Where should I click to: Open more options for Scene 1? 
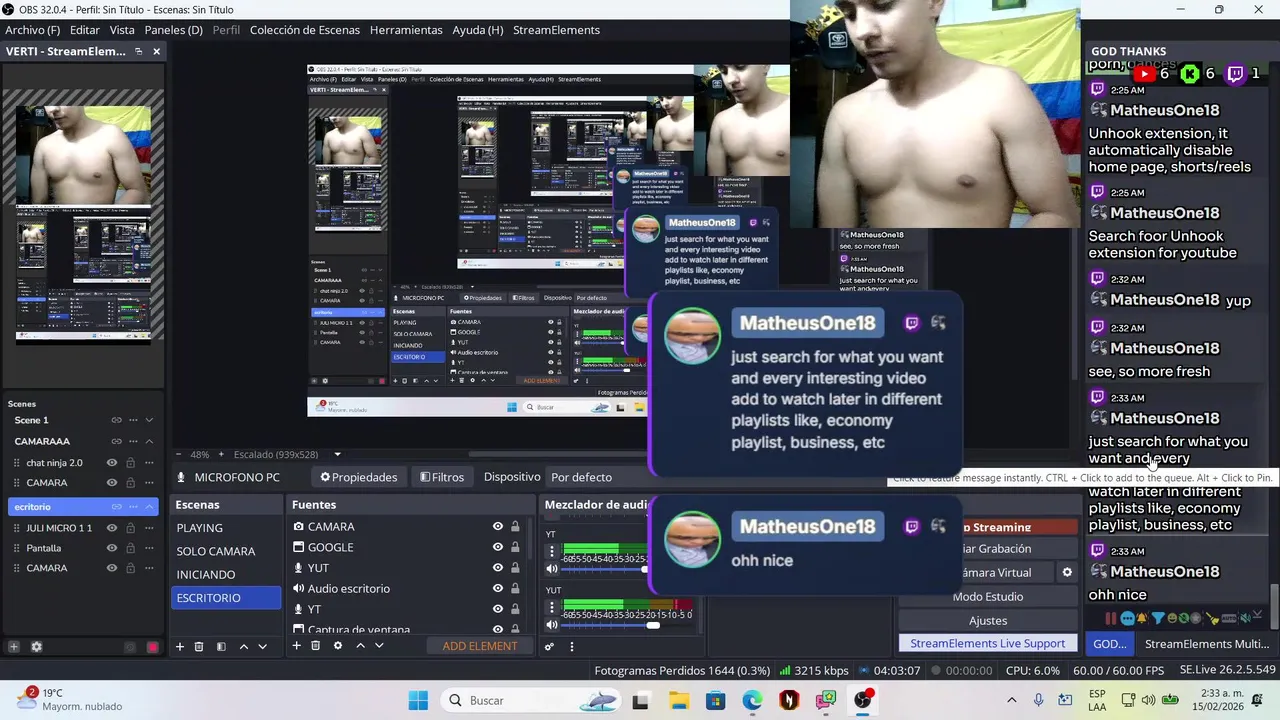pyautogui.click(x=133, y=420)
